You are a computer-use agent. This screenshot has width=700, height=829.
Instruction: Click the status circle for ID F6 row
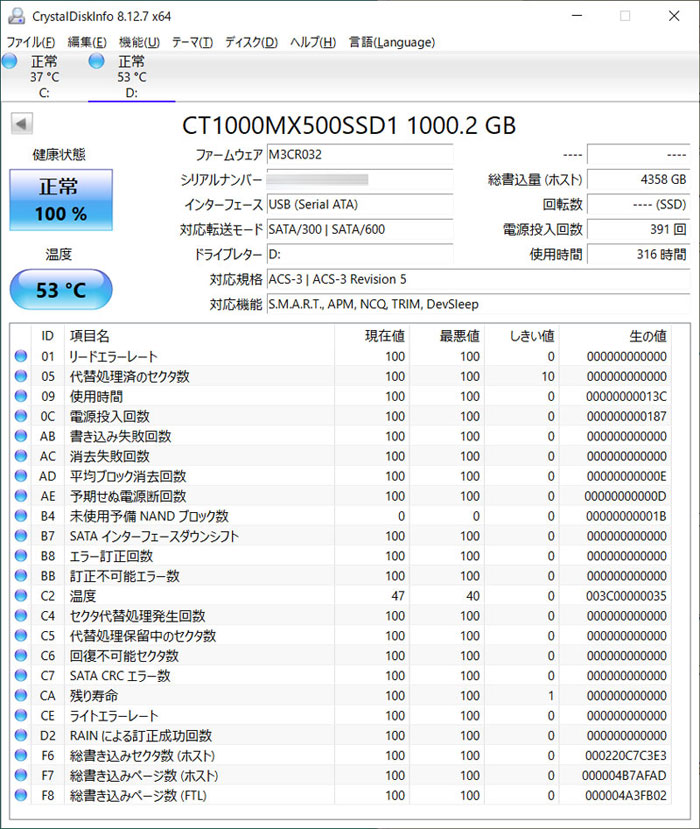[21, 756]
